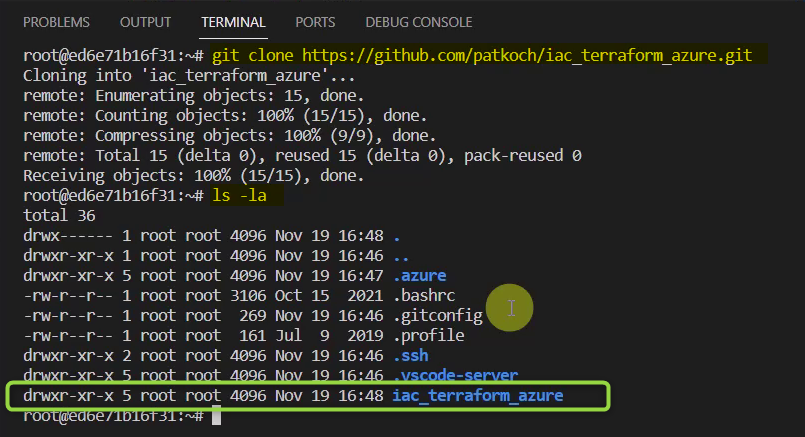Click the 'ls -la' command text

pyautogui.click(x=240, y=196)
